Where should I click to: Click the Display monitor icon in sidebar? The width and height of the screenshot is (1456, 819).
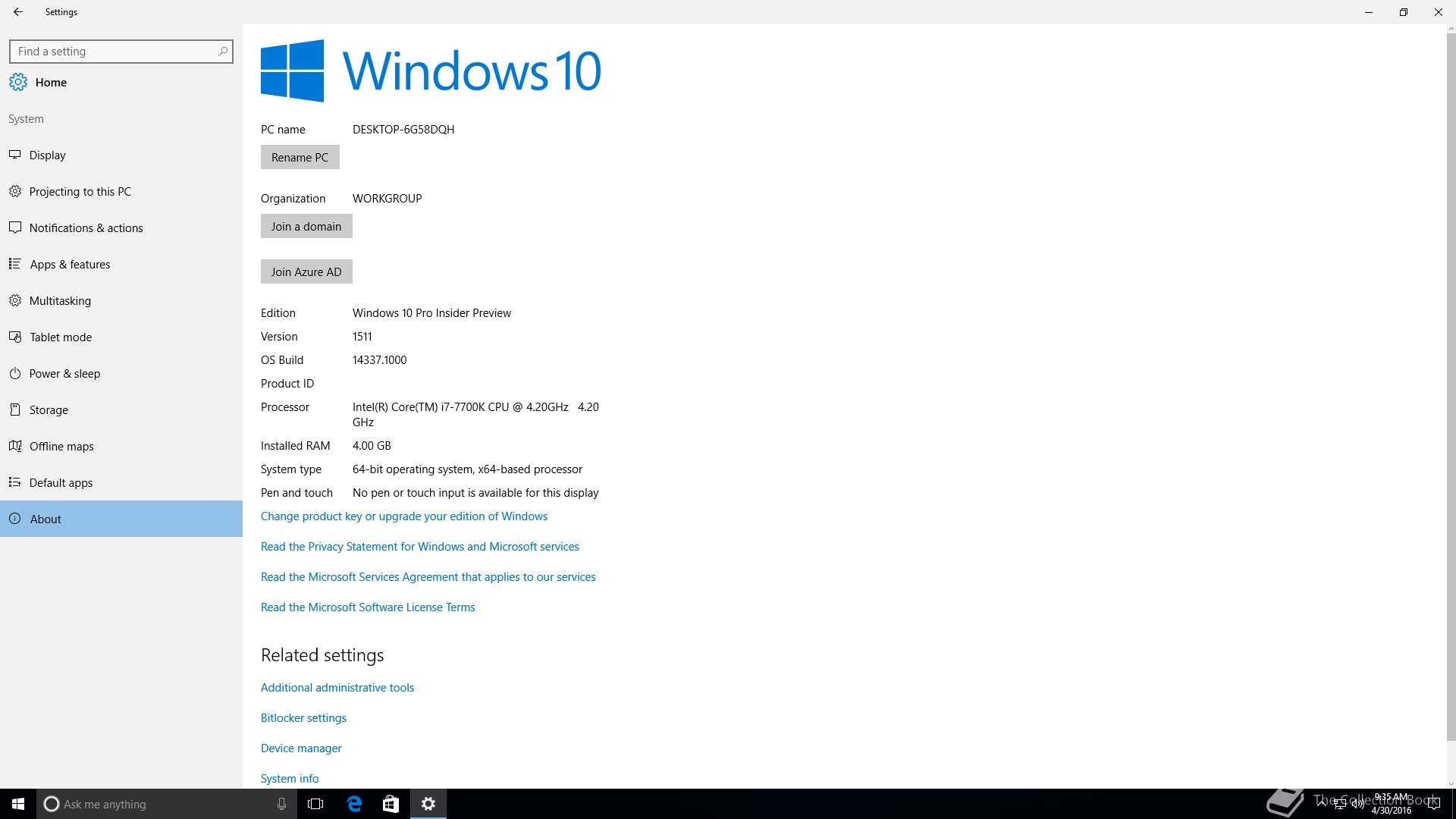click(x=14, y=155)
